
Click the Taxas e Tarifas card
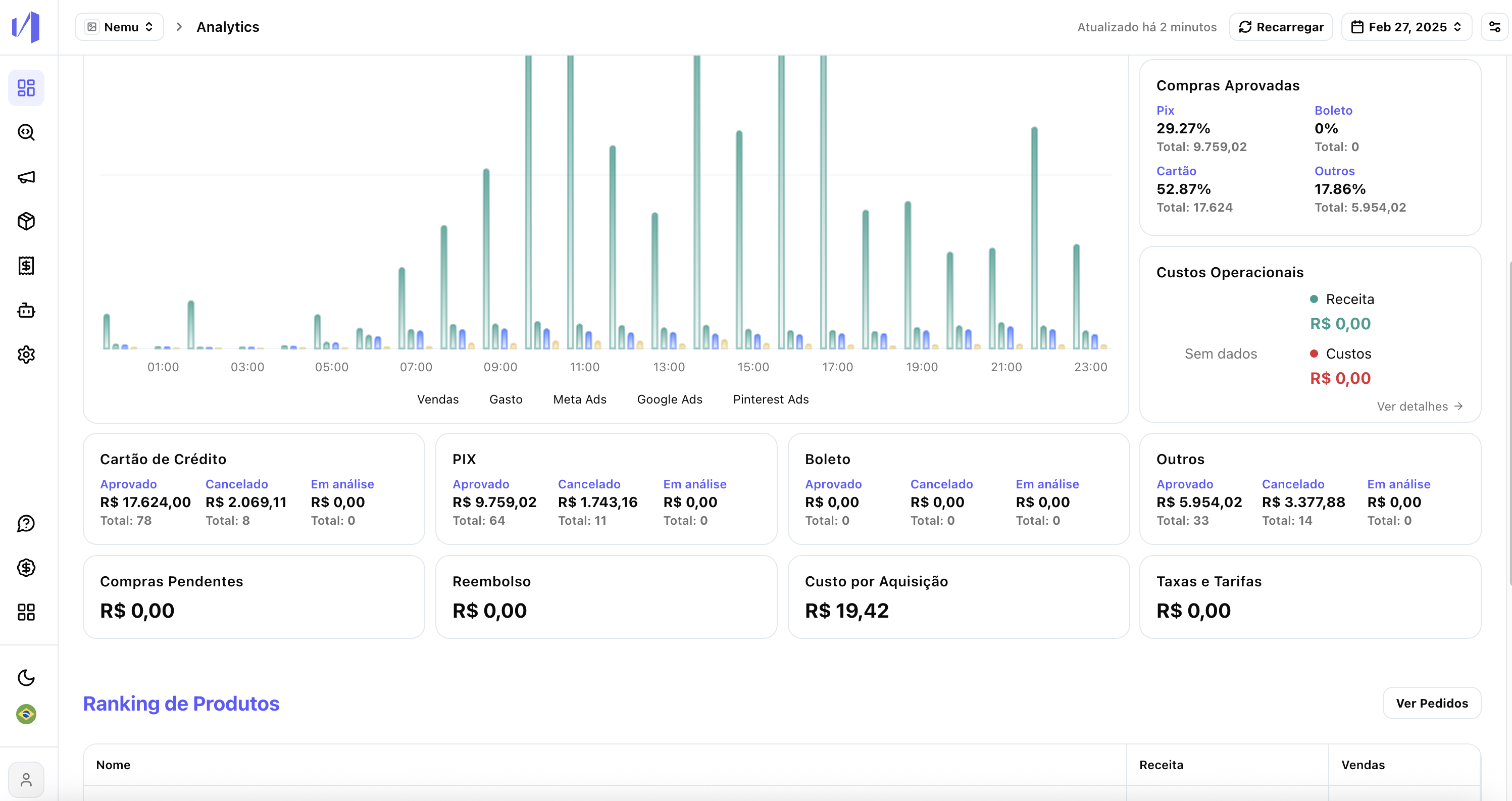pos(1310,597)
